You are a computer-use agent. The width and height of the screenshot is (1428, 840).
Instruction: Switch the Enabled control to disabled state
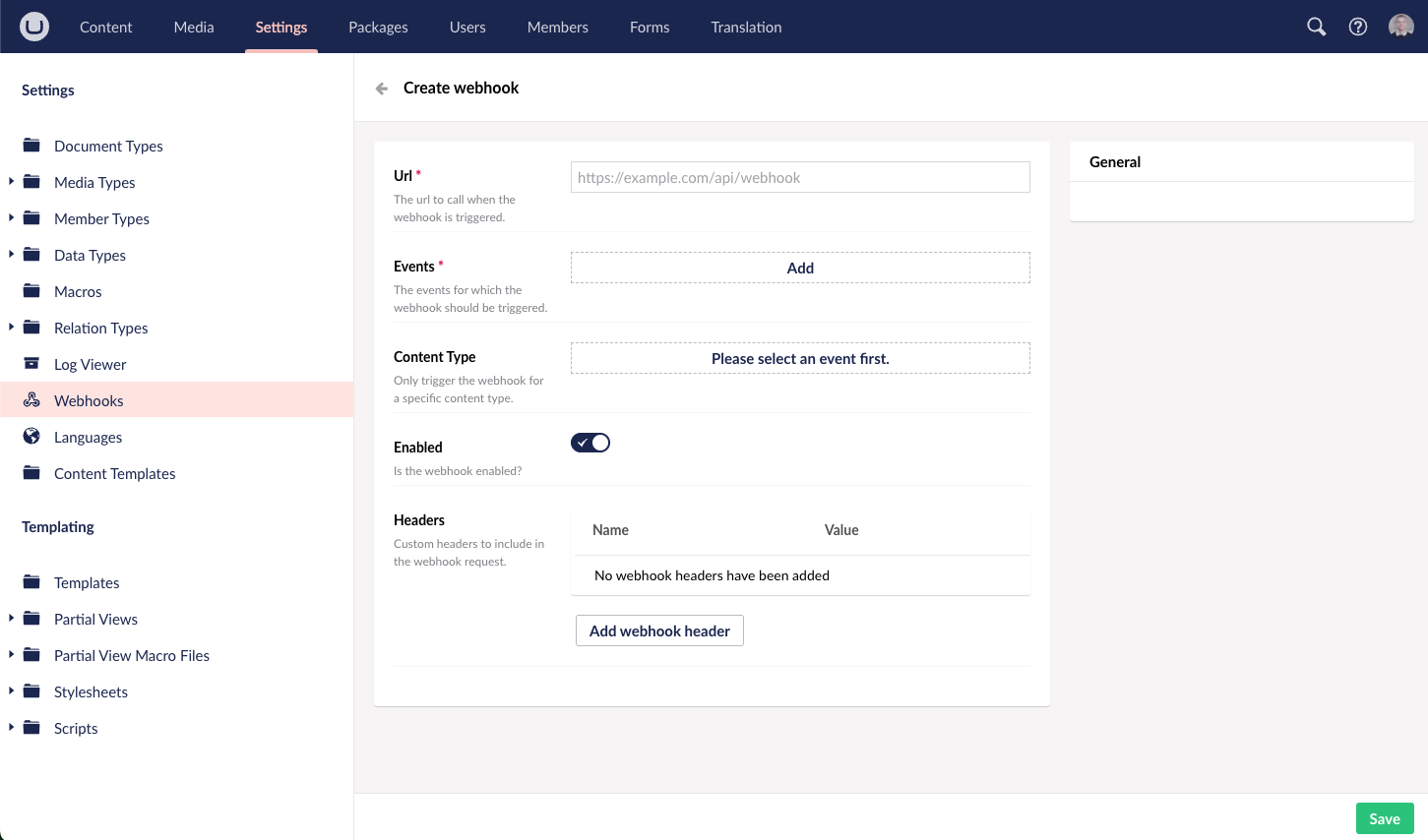point(590,443)
